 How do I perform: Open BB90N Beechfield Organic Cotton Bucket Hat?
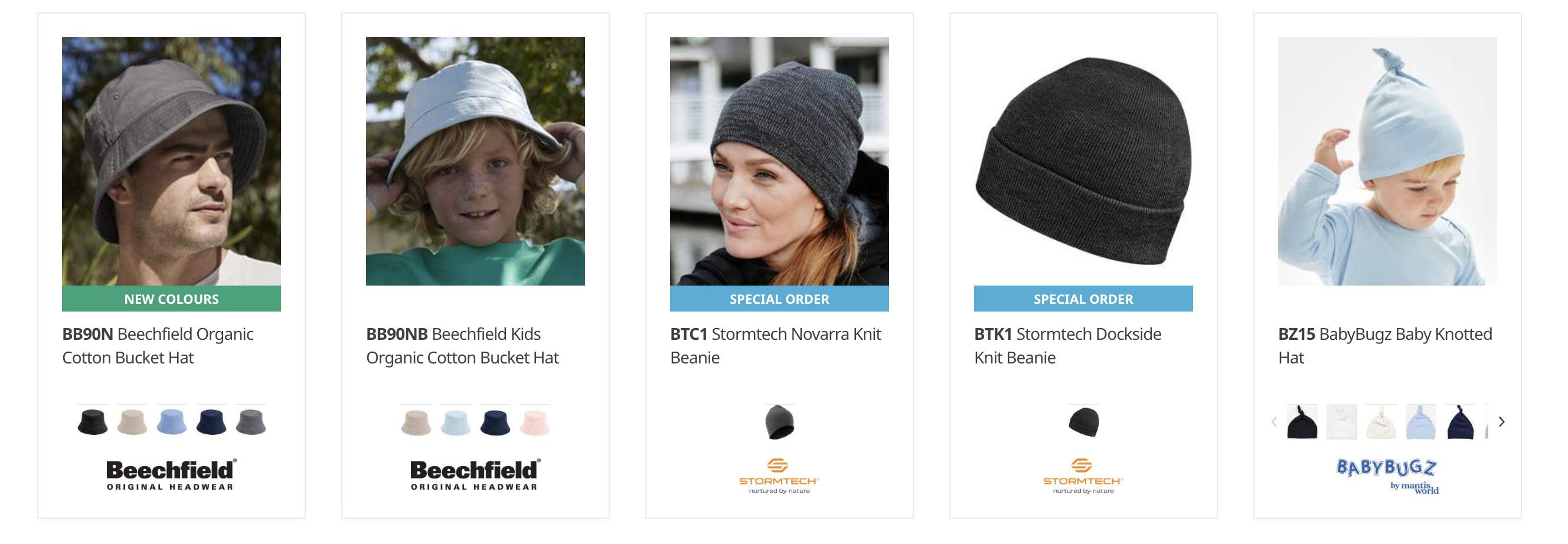point(158,346)
